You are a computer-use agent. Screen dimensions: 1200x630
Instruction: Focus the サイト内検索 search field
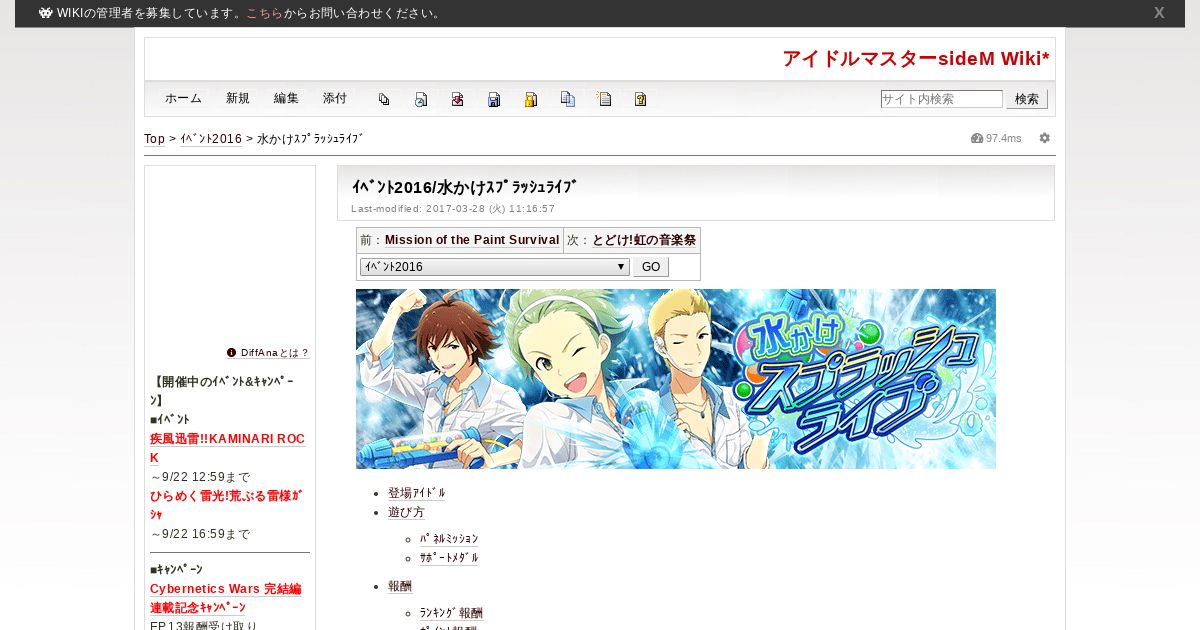(941, 99)
